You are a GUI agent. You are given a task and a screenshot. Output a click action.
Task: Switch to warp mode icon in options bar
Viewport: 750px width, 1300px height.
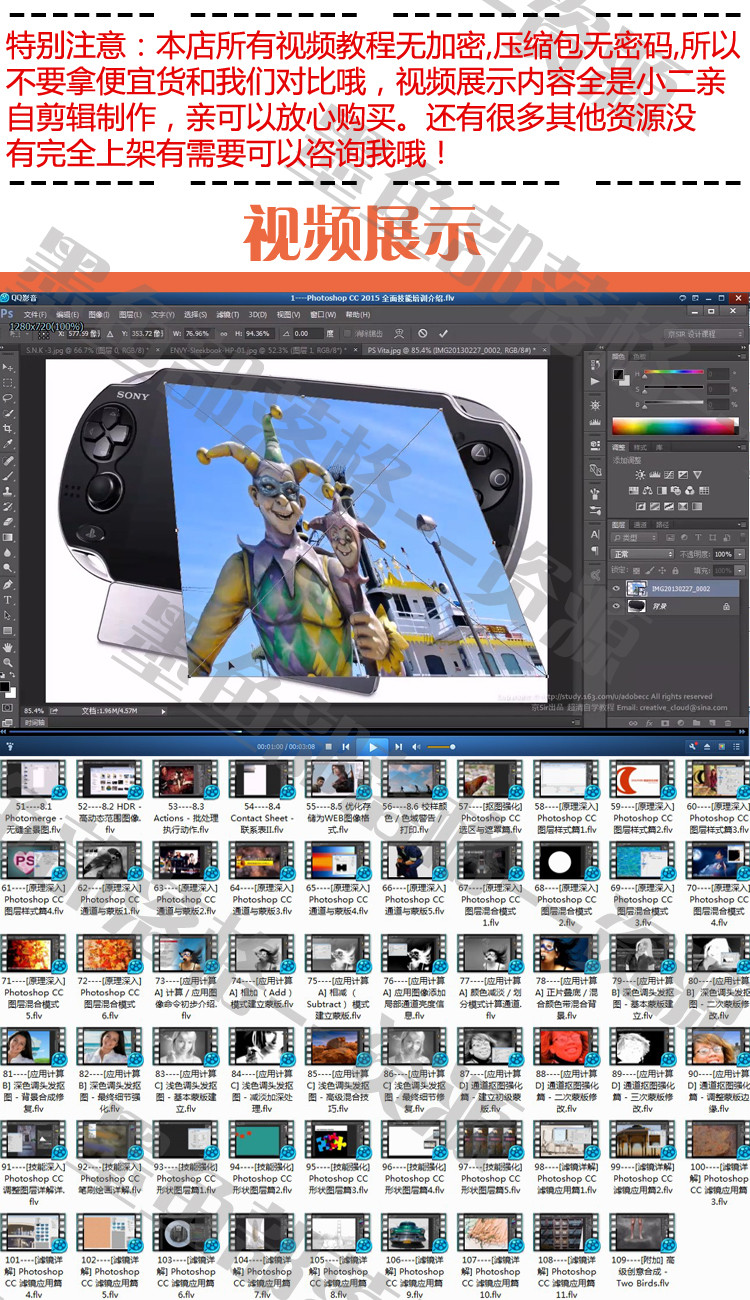pos(399,334)
